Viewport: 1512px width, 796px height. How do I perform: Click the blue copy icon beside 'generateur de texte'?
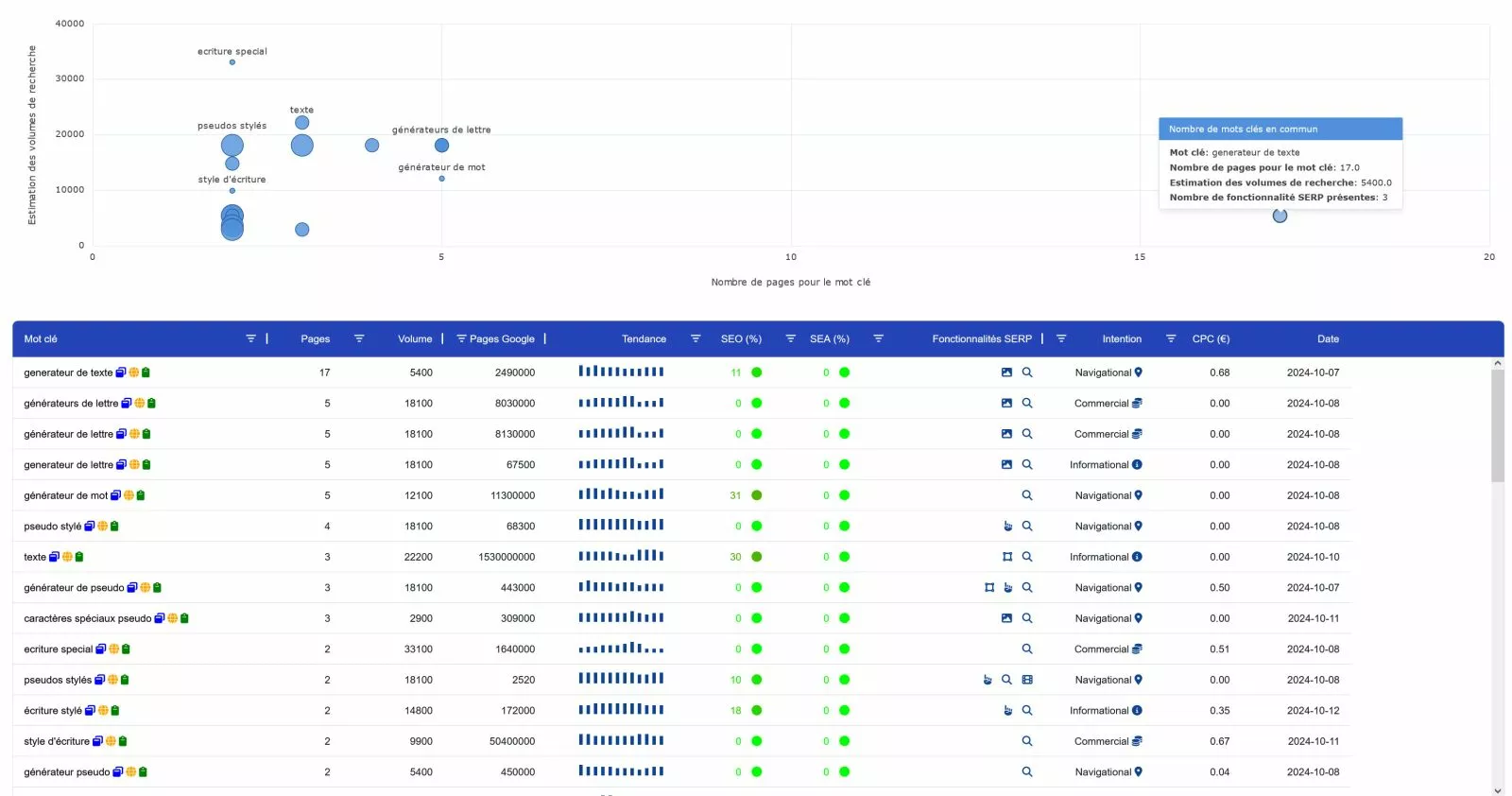[121, 372]
